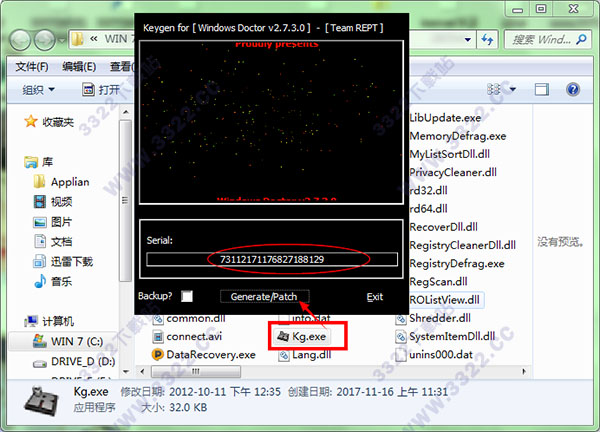Click the folder icon in the address bar
Screen dimensions: 600x432
77,39
